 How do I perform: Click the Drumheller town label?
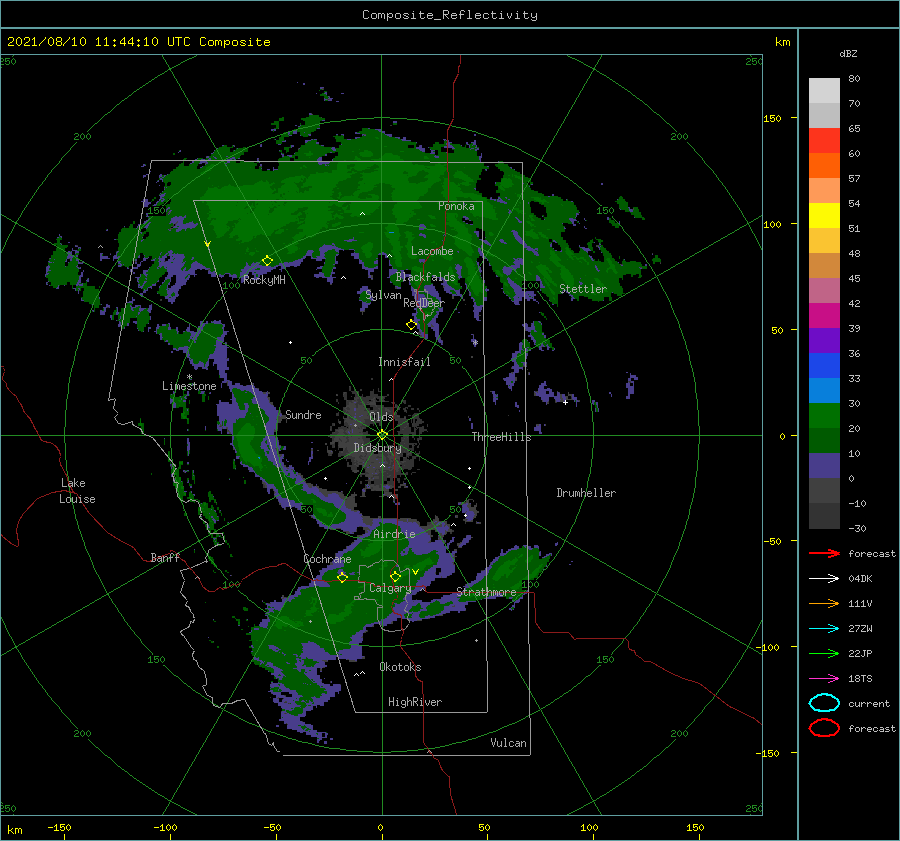pos(586,493)
